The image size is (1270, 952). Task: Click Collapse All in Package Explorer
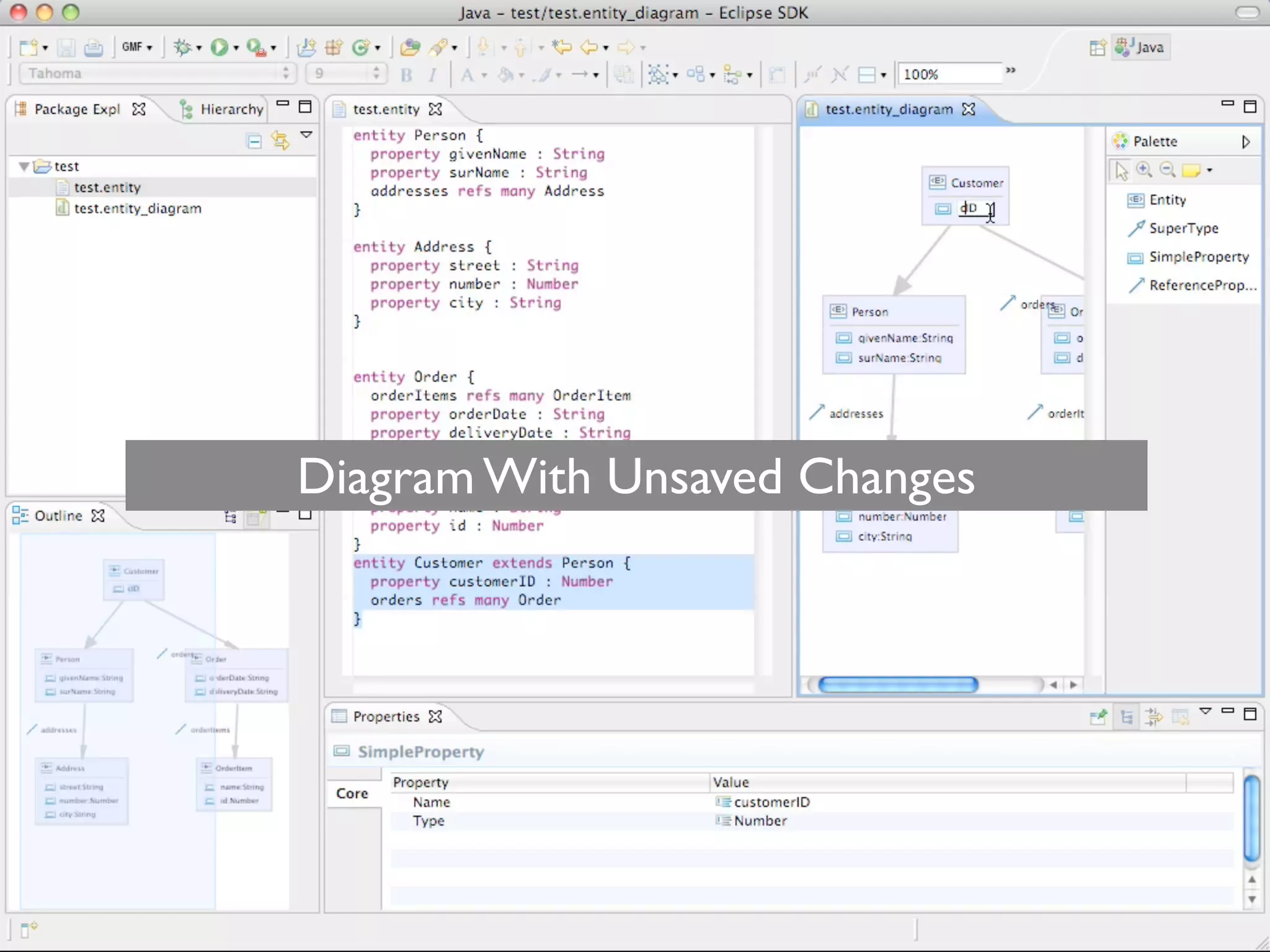coord(254,141)
